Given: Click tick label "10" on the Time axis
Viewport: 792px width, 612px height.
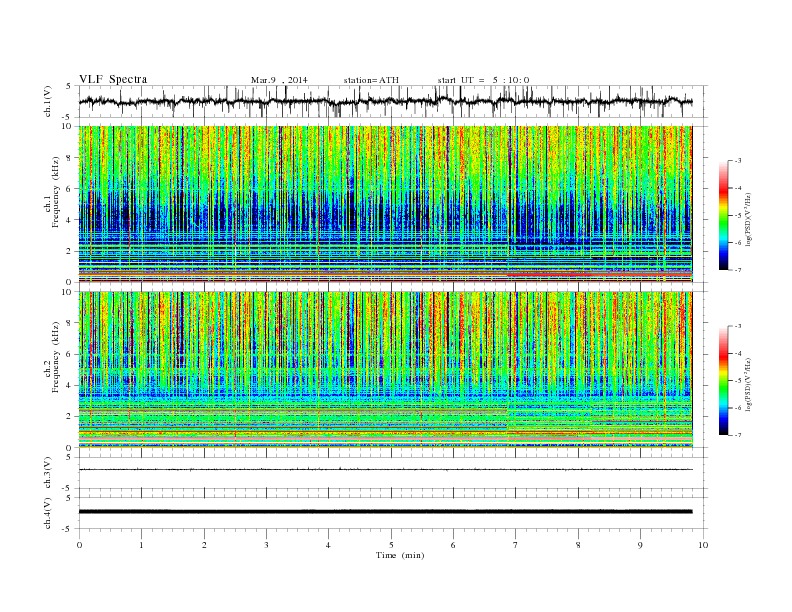Looking at the screenshot, I should pos(703,545).
